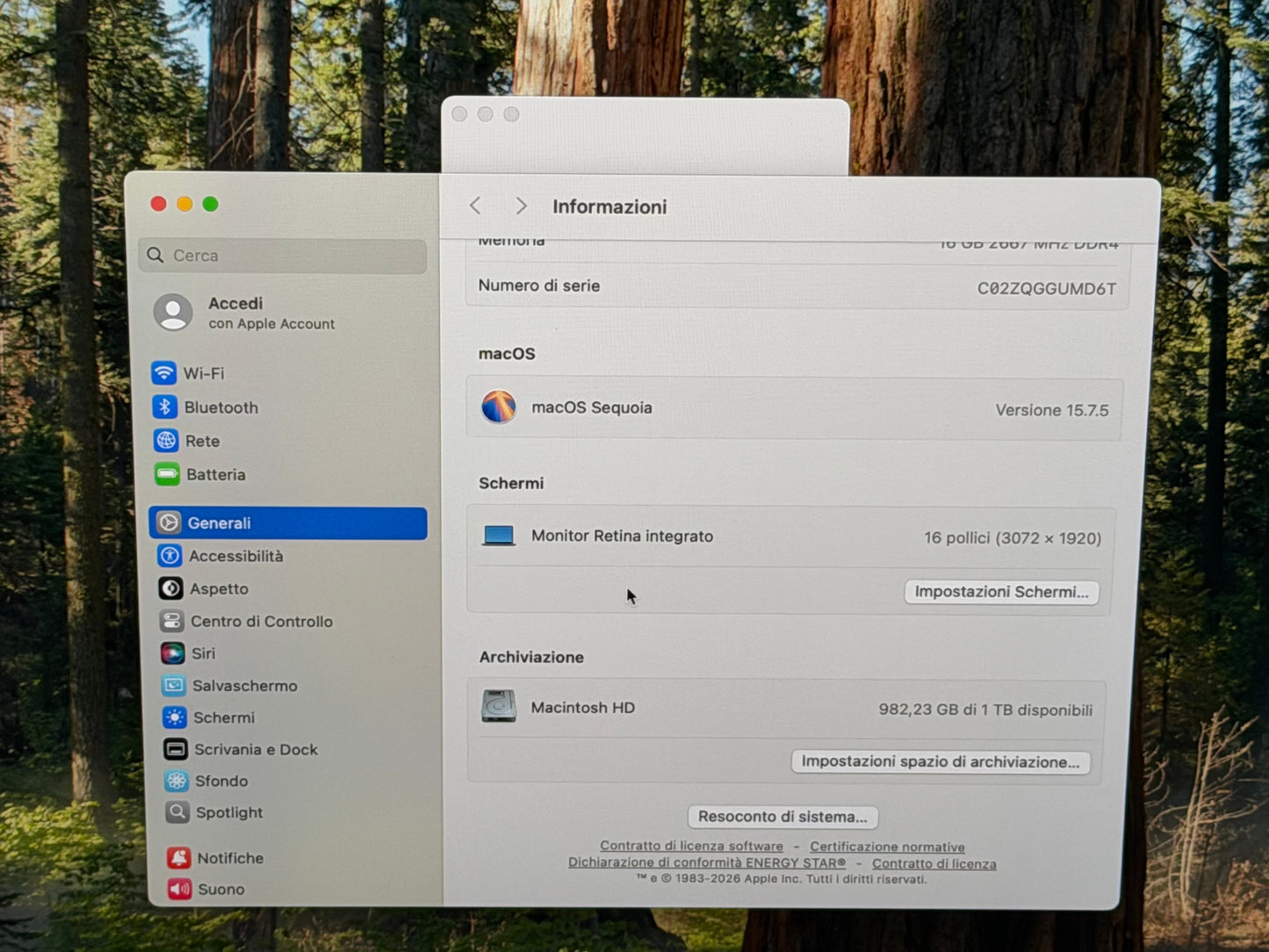Viewport: 1269px width, 952px height.
Task: Click the Accedi user avatar icon
Action: coord(173,313)
